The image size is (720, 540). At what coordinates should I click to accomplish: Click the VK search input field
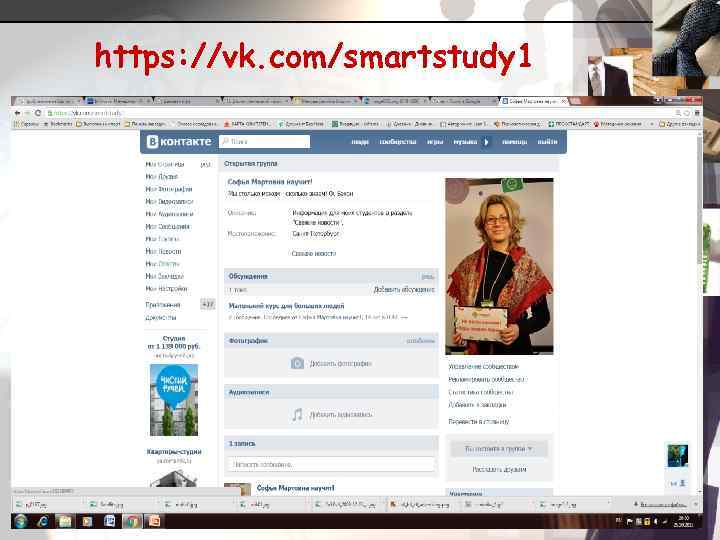point(264,141)
